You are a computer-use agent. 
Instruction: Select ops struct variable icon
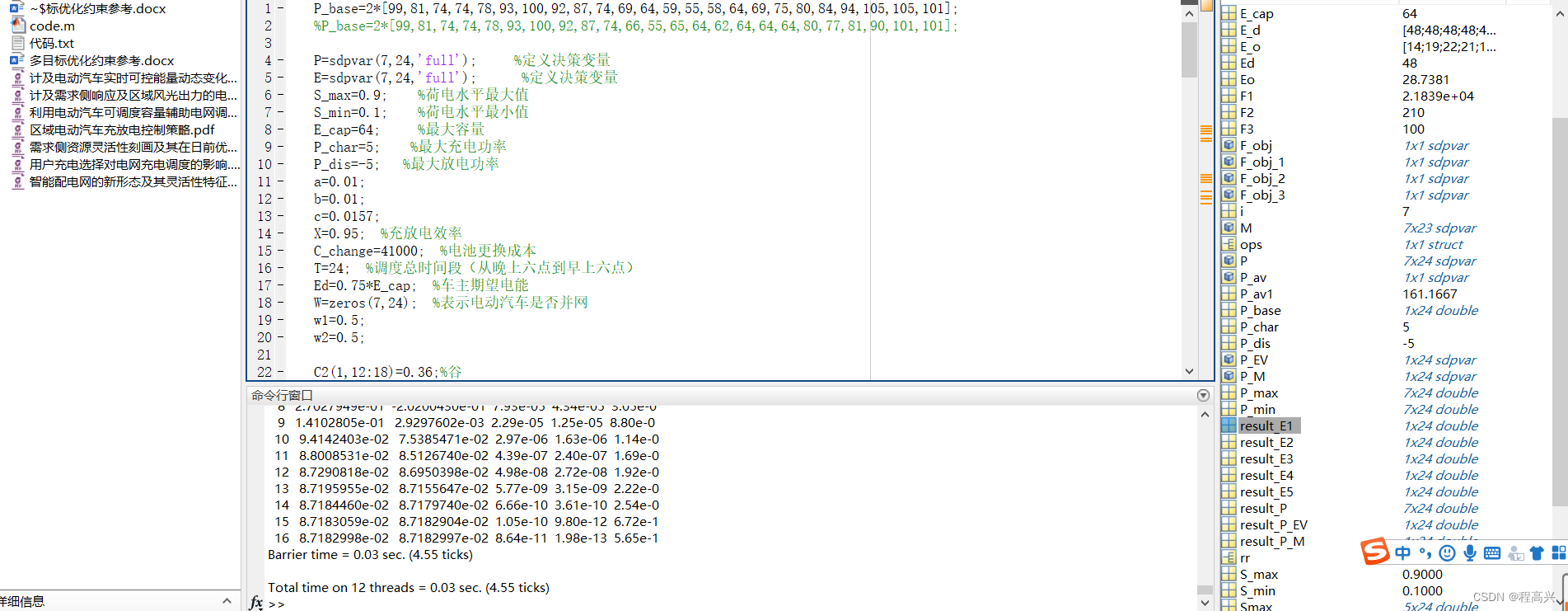point(1229,244)
